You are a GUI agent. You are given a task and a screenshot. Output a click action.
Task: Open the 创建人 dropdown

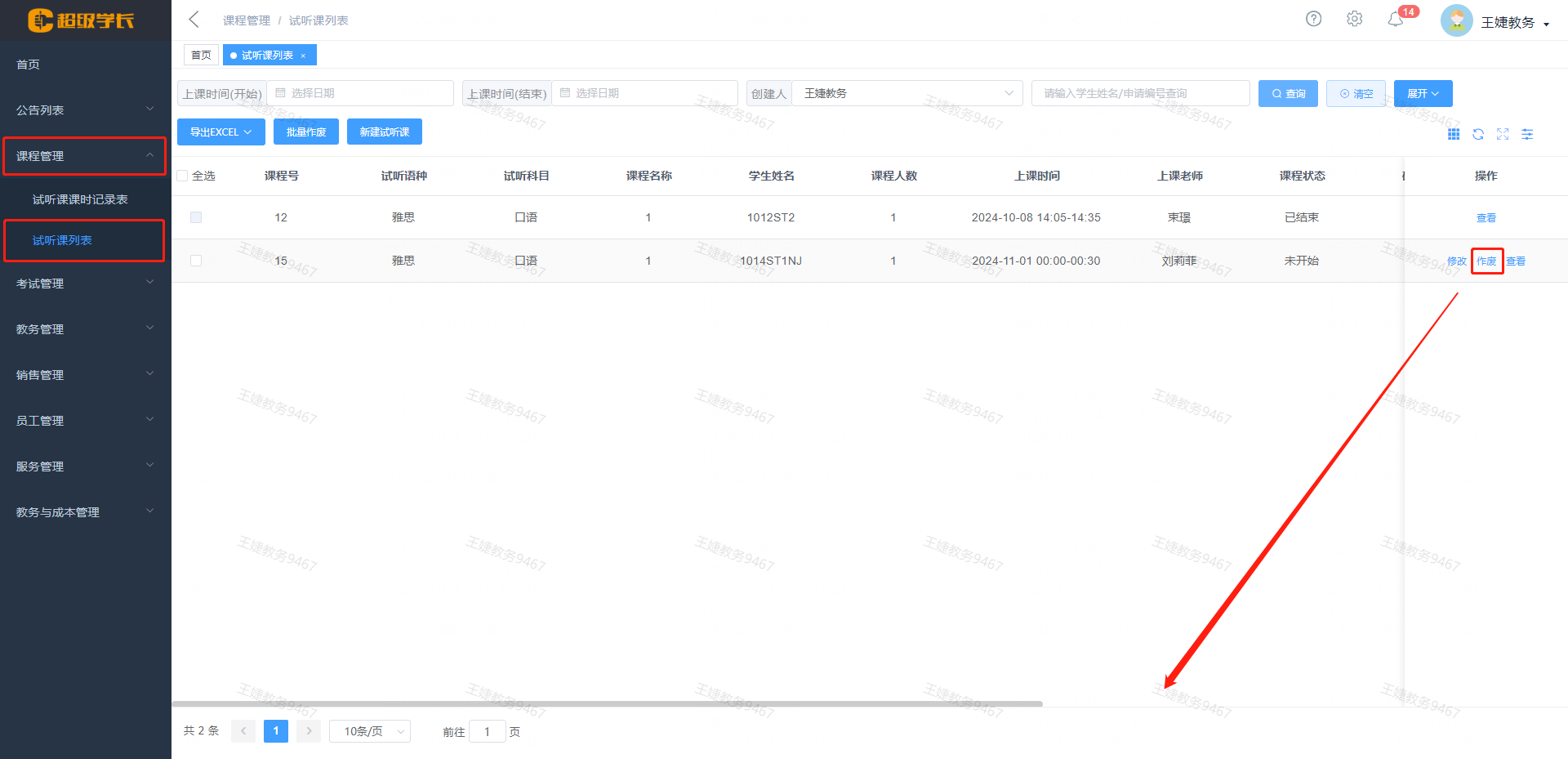[906, 93]
